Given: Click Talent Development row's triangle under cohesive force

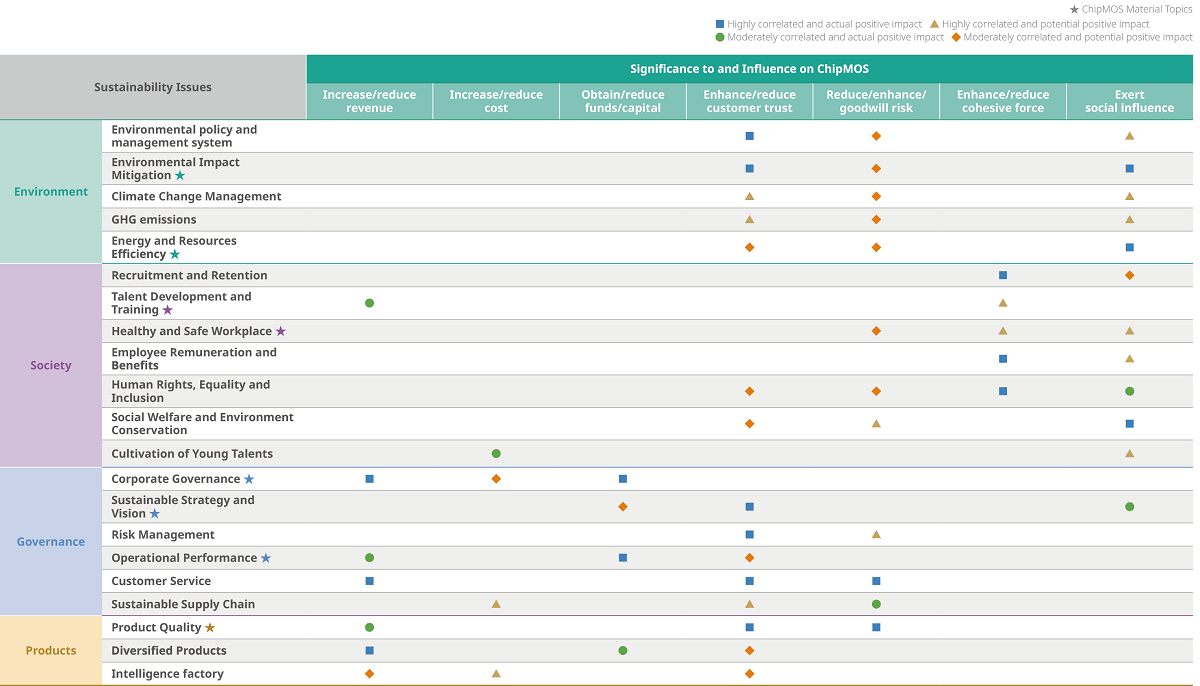Looking at the screenshot, I should [1003, 303].
